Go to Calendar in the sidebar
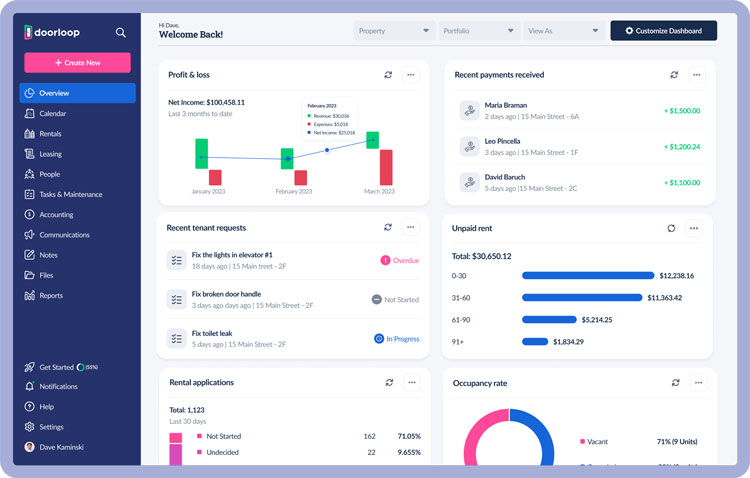This screenshot has width=750, height=478. [52, 114]
